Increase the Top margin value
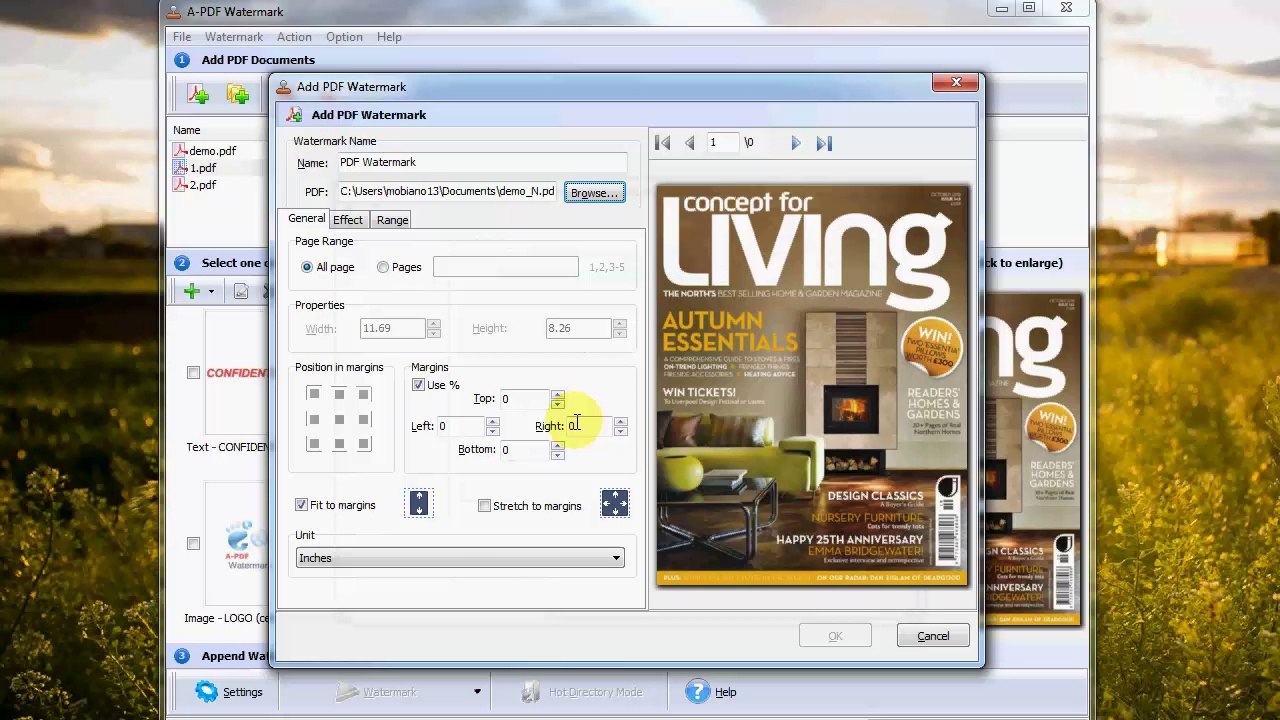Viewport: 1280px width, 720px height. pyautogui.click(x=557, y=395)
